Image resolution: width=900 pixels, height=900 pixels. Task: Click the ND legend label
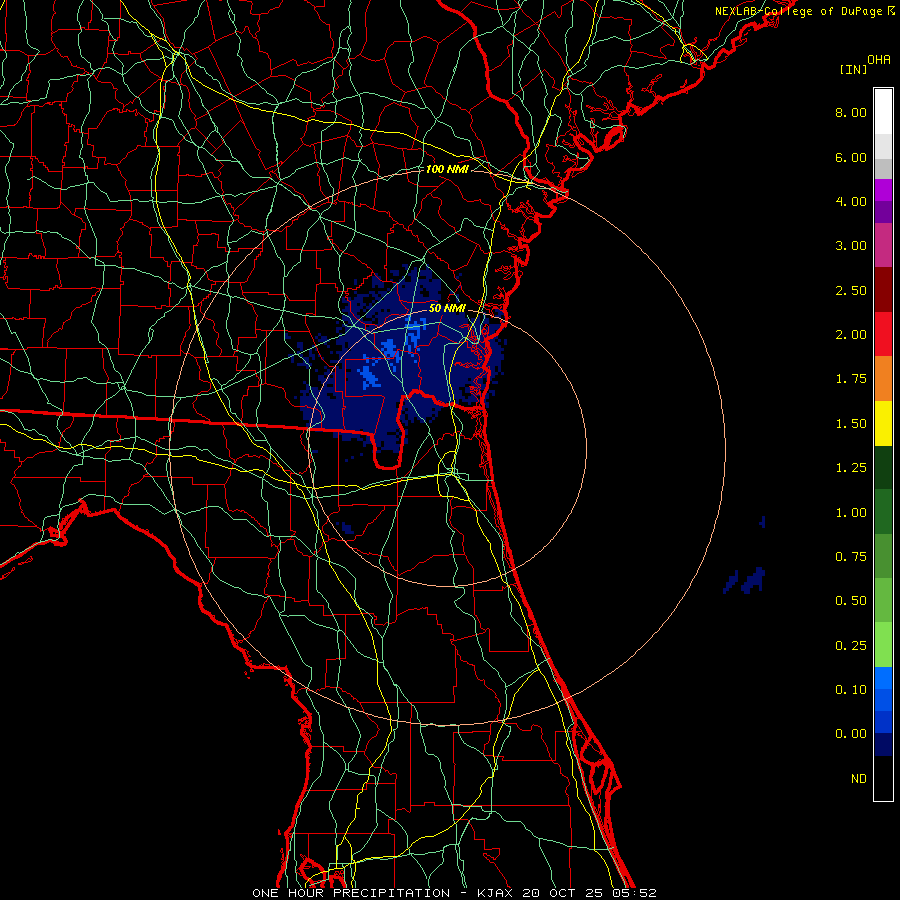click(x=859, y=779)
